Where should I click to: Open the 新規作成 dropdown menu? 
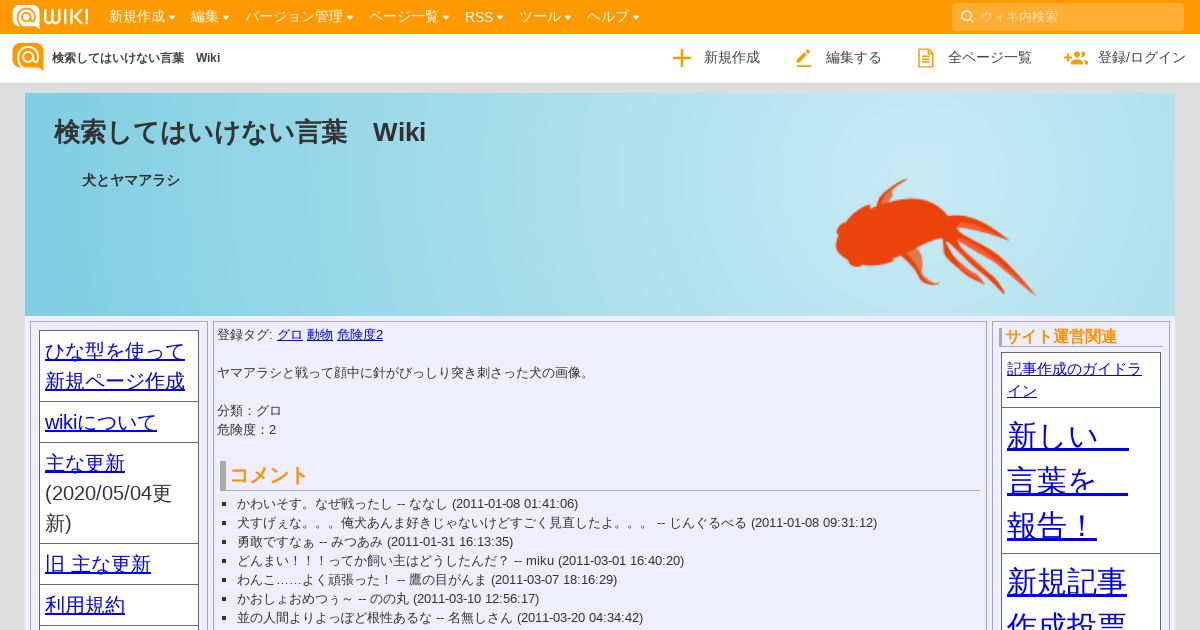[x=142, y=17]
